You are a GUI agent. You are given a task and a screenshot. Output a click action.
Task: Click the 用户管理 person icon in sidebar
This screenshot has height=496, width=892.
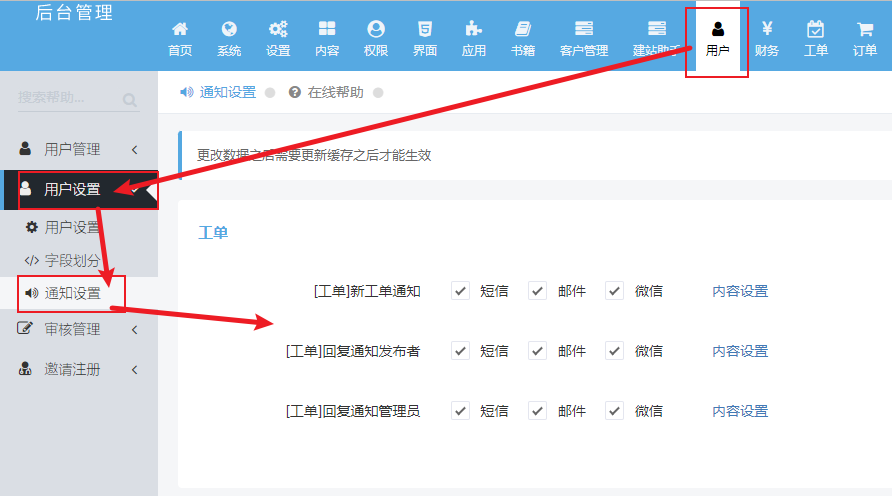point(25,148)
